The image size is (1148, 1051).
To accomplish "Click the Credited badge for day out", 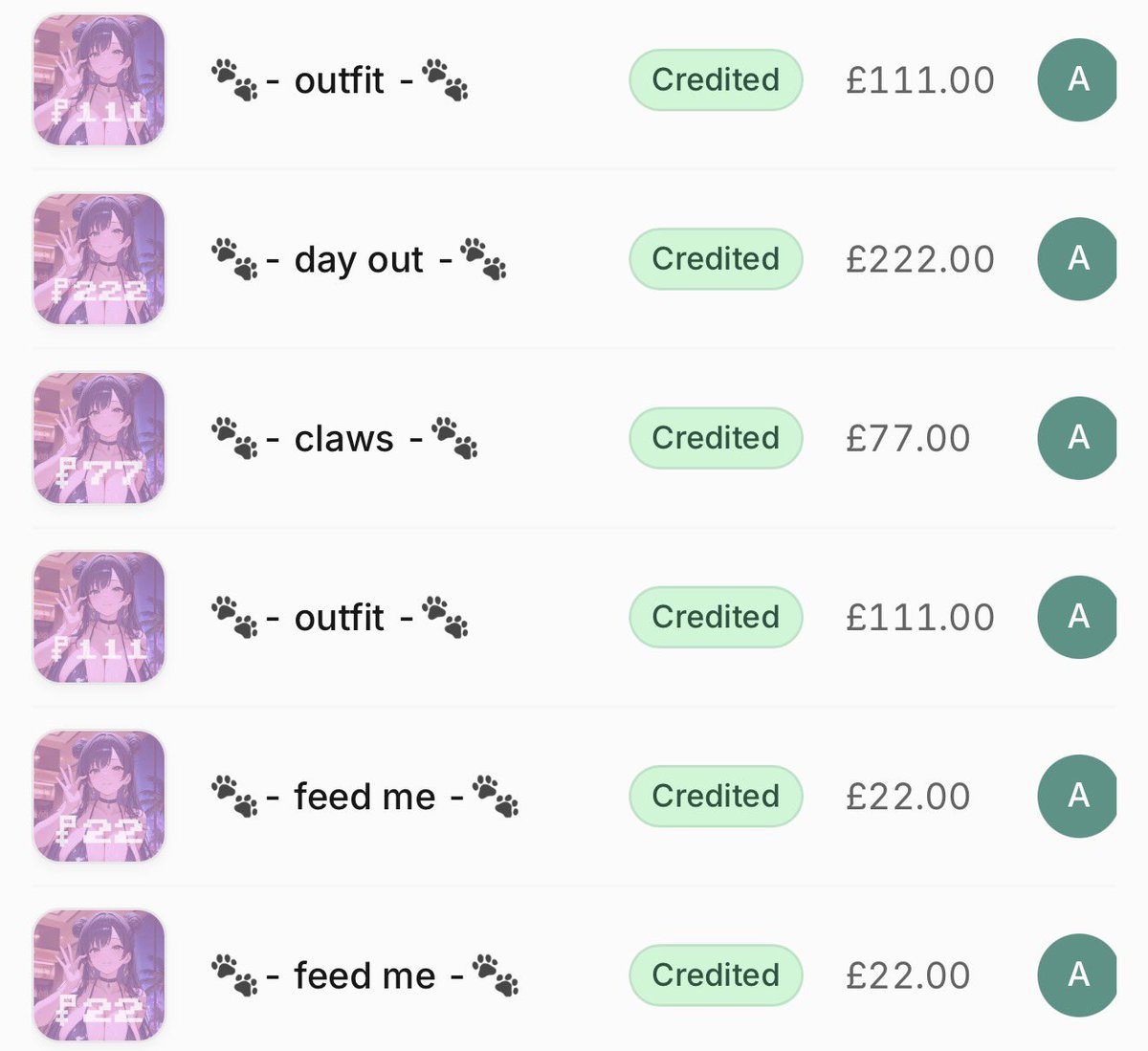I will point(716,259).
